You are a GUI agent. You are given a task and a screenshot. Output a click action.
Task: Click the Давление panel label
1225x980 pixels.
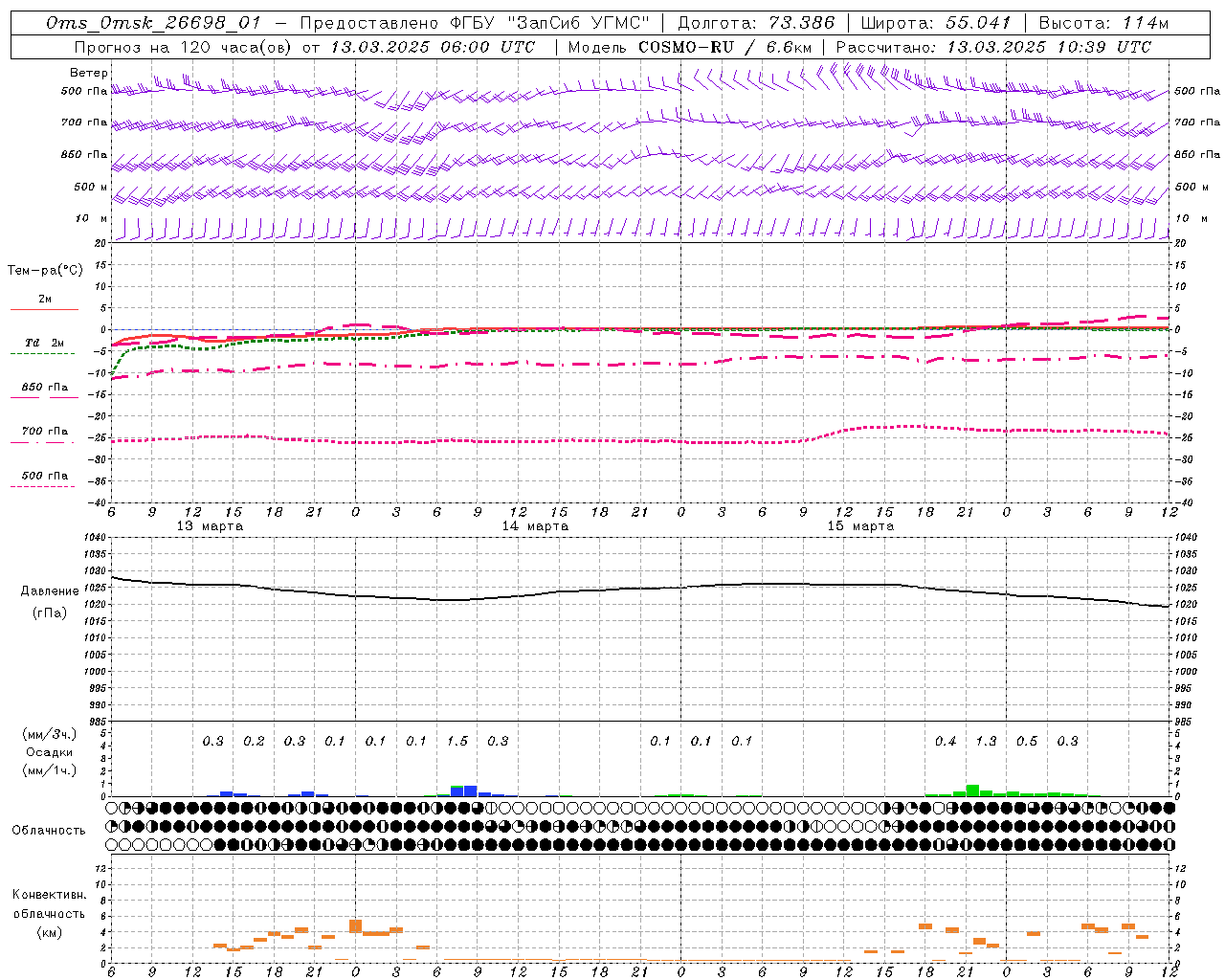pyautogui.click(x=50, y=591)
